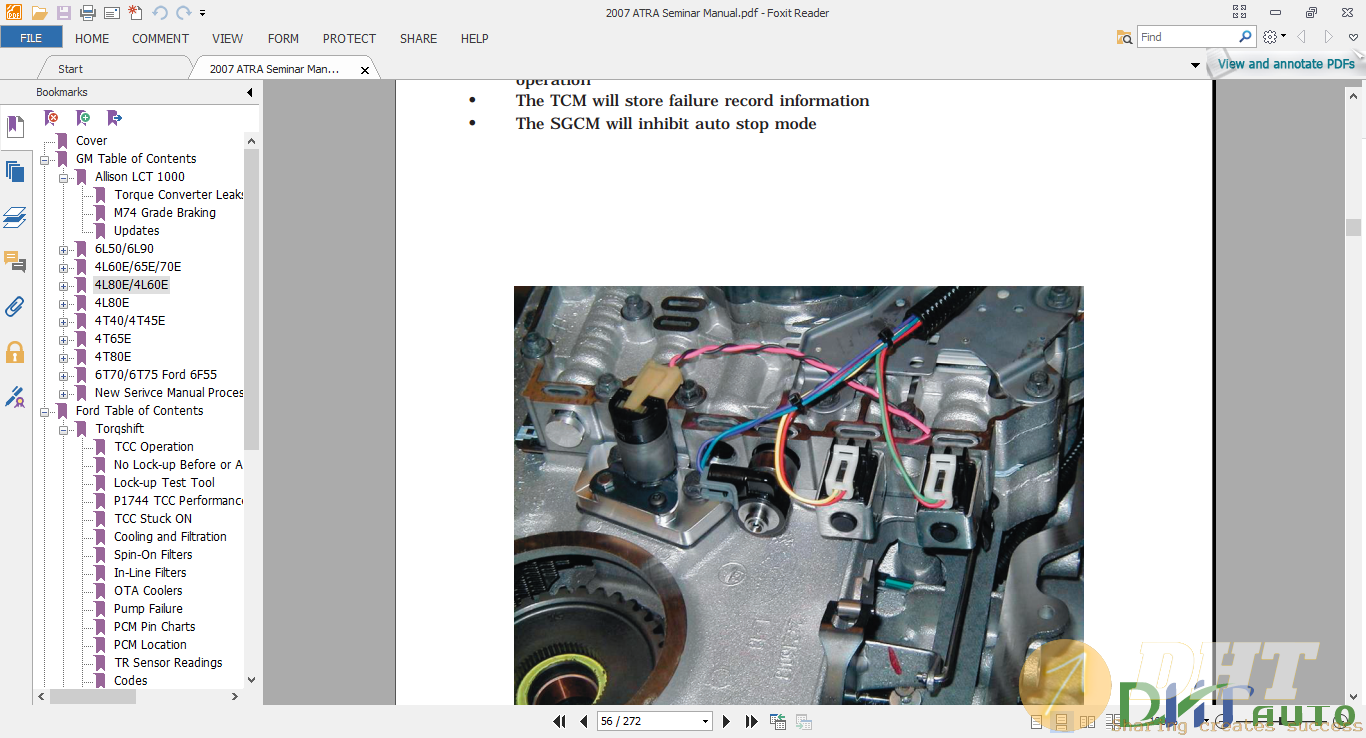Enable continuous page view mode
The width and height of the screenshot is (1366, 738).
(1061, 721)
